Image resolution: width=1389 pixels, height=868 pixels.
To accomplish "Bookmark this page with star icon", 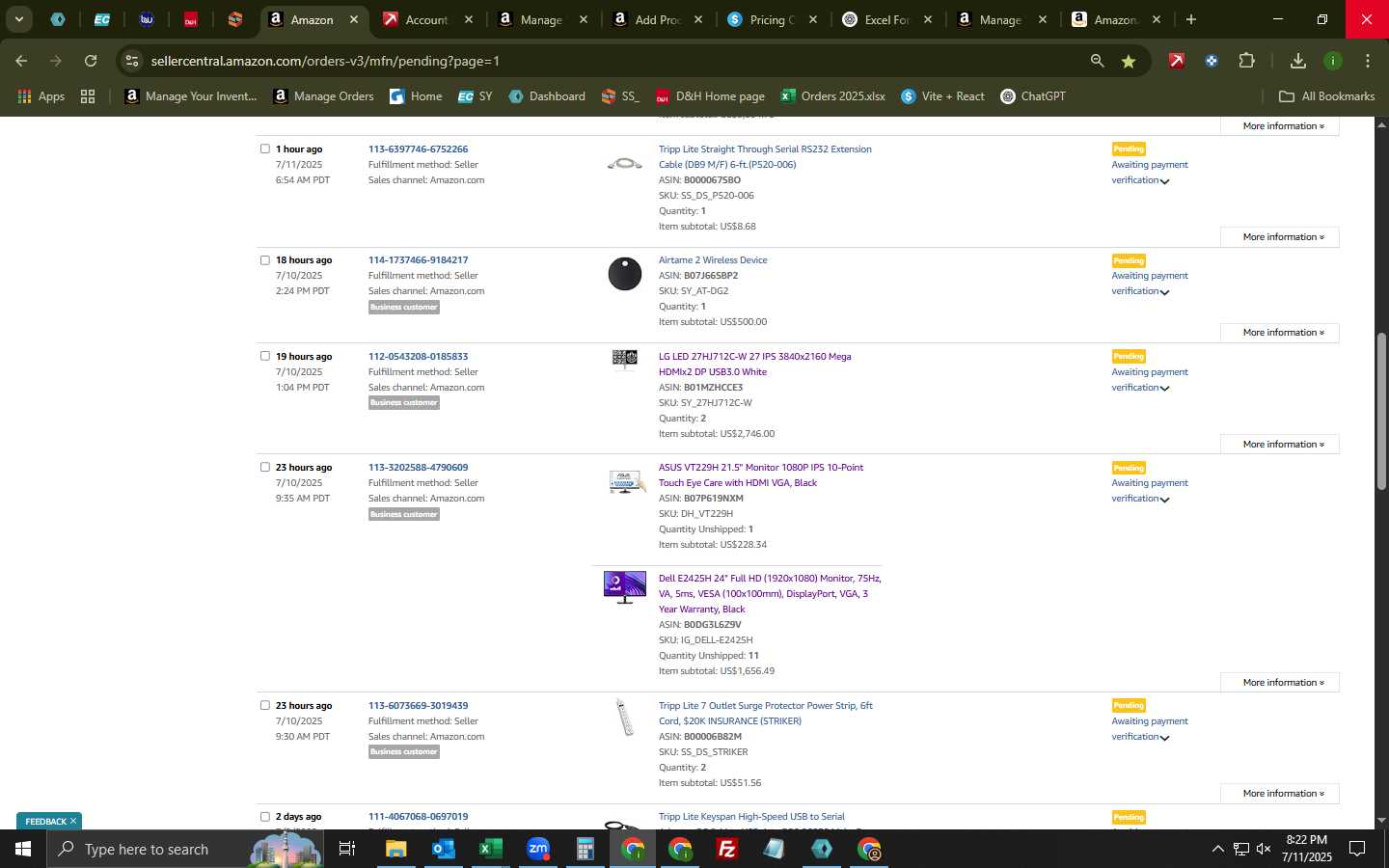I will [x=1128, y=61].
